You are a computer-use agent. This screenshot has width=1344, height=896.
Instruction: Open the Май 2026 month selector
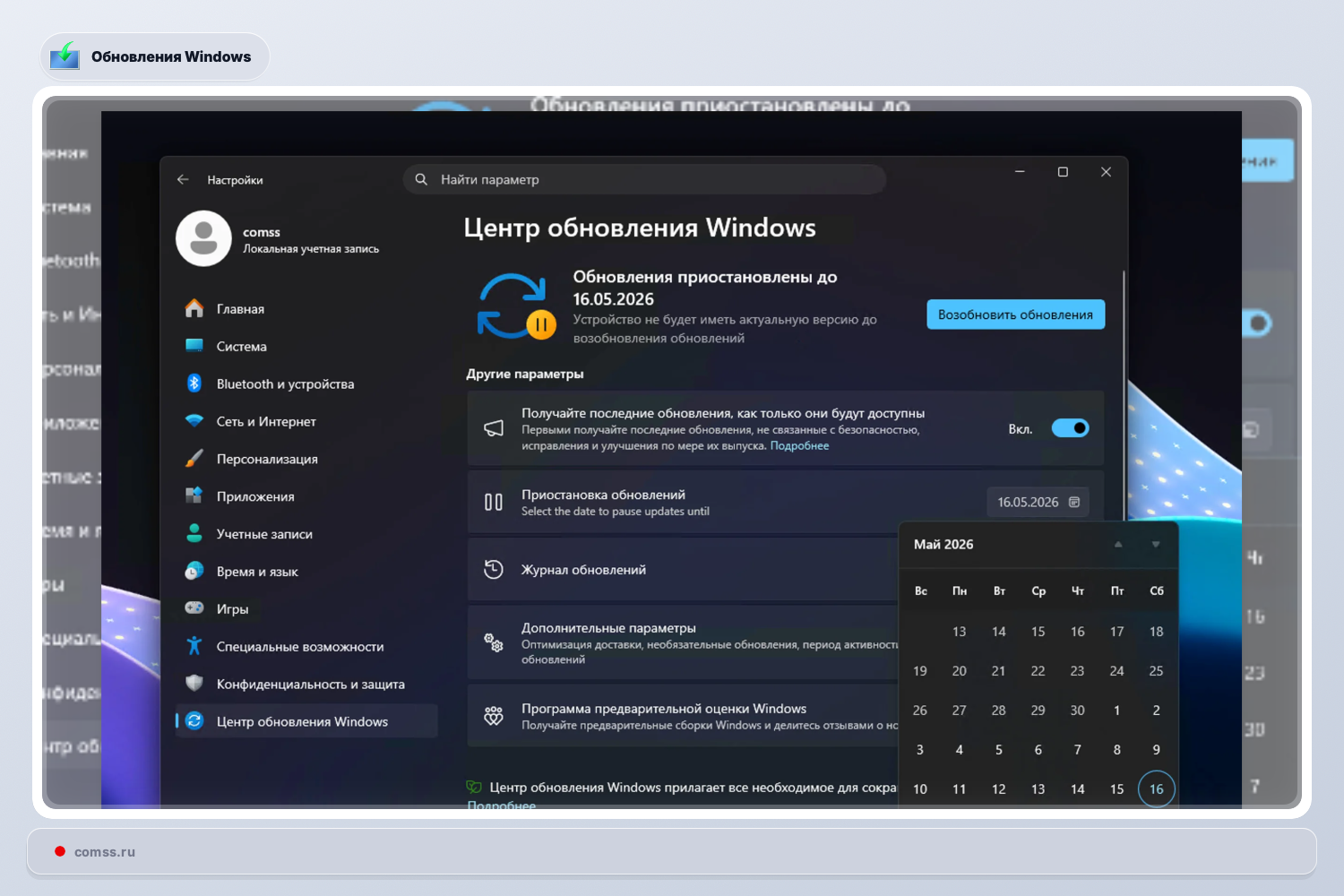pos(943,544)
